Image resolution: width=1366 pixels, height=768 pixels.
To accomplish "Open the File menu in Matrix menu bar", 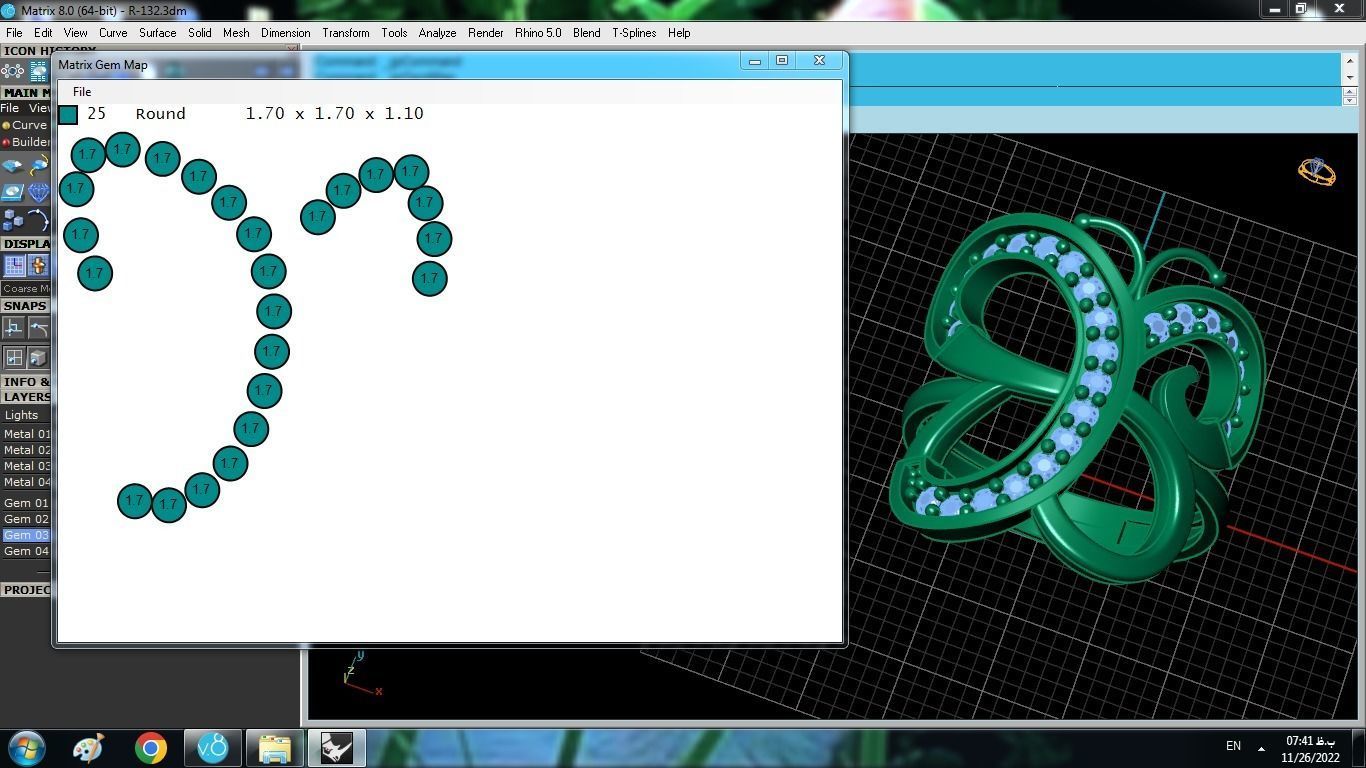I will 14,33.
